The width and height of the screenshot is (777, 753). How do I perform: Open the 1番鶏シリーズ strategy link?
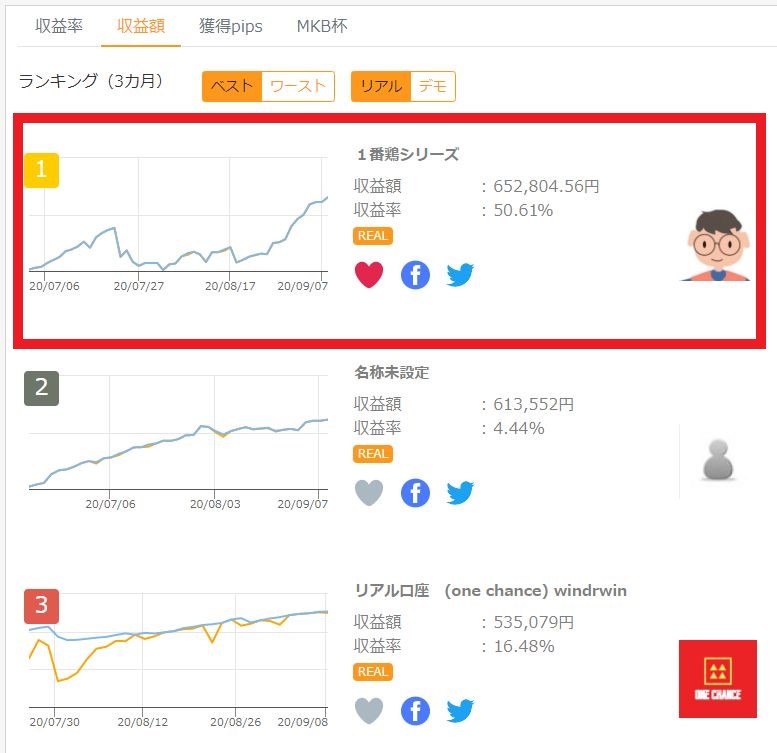click(x=408, y=154)
